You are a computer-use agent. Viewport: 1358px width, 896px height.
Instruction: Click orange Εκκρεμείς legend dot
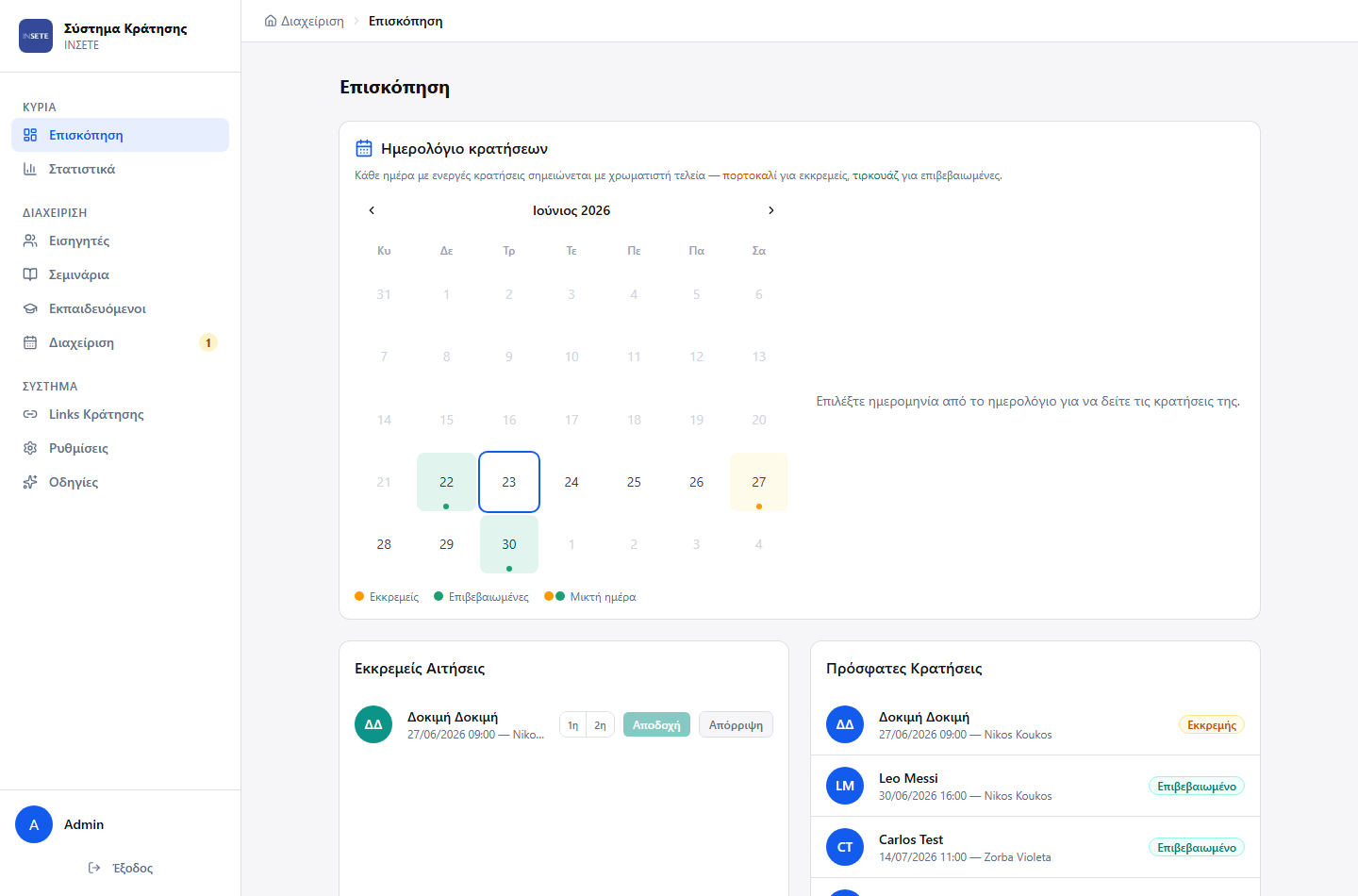[x=359, y=596]
